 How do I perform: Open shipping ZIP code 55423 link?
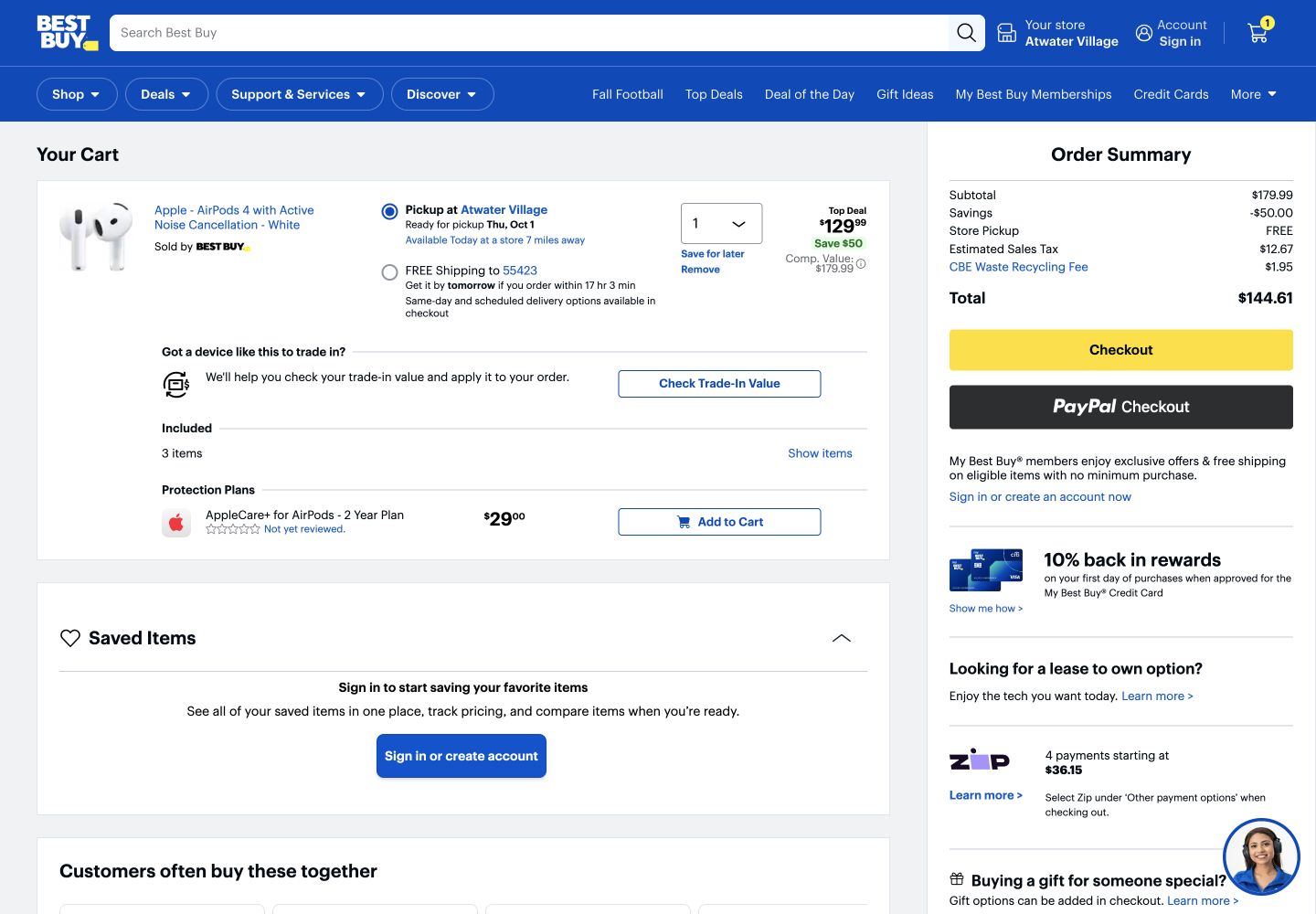520,271
